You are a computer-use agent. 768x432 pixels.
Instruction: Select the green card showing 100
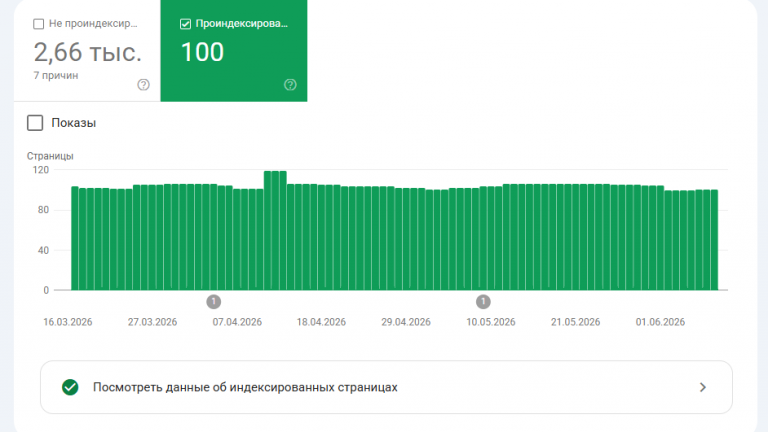(x=234, y=51)
